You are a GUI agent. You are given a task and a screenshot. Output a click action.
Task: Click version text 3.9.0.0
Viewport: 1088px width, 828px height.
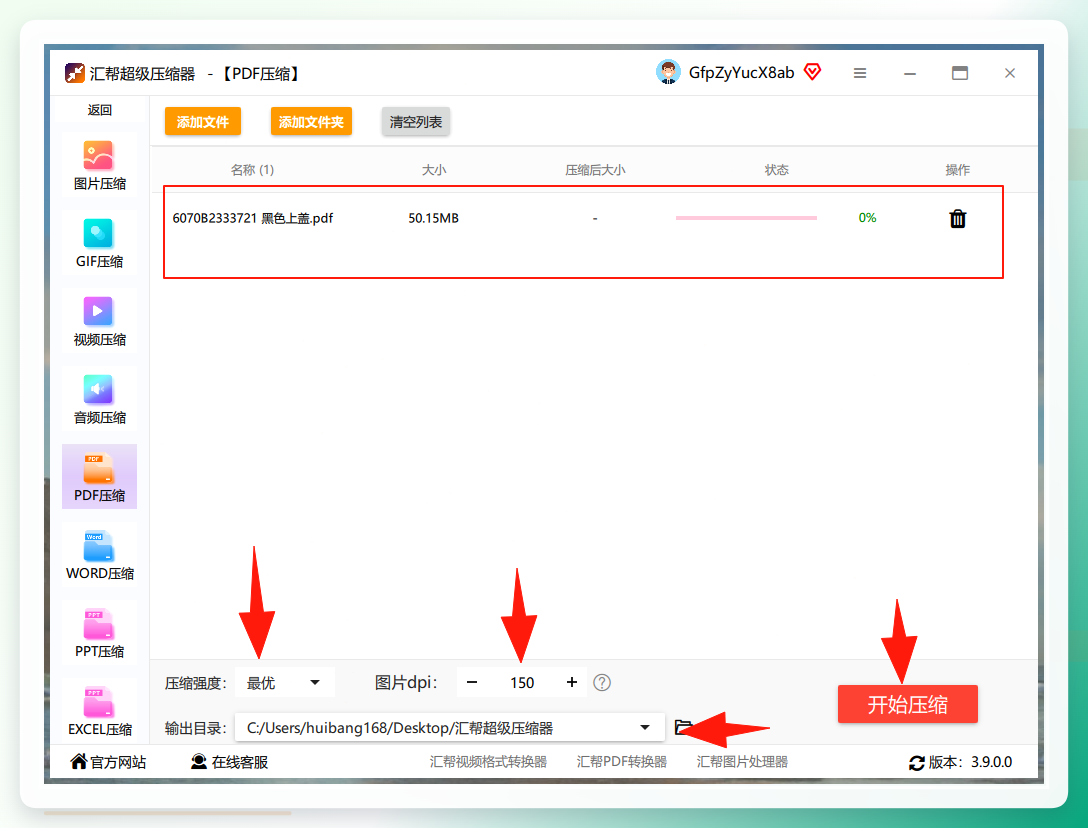pyautogui.click(x=992, y=762)
